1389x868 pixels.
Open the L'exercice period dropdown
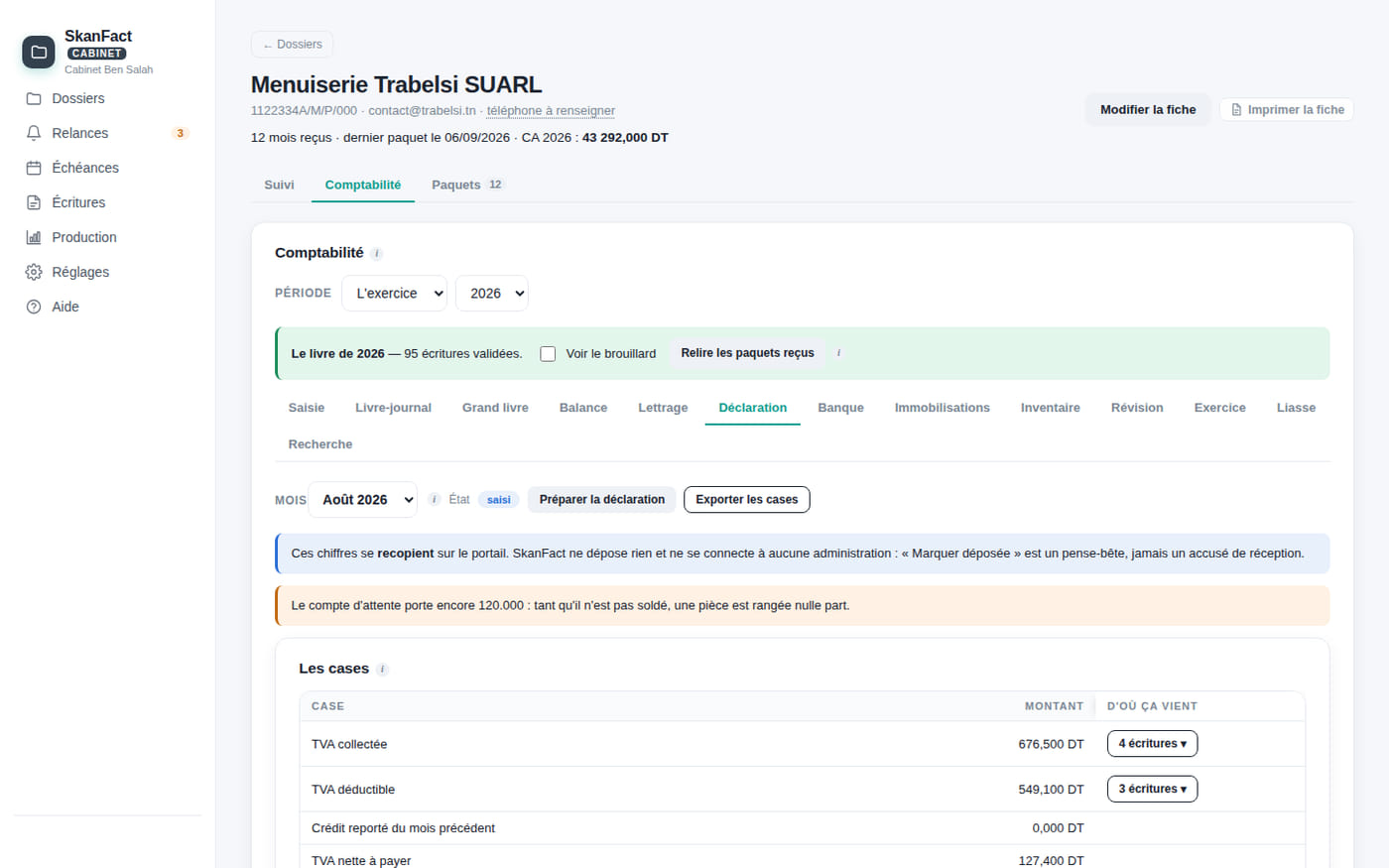pyautogui.click(x=394, y=294)
